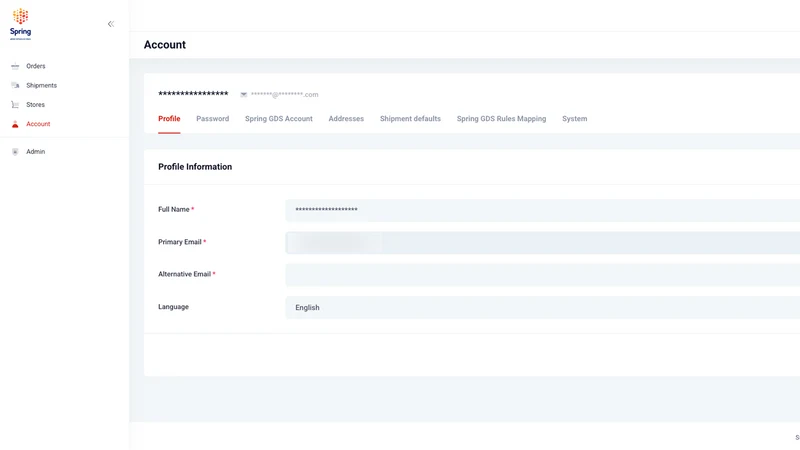Collapse the sidebar with double chevron
The width and height of the screenshot is (800, 450).
pos(111,24)
